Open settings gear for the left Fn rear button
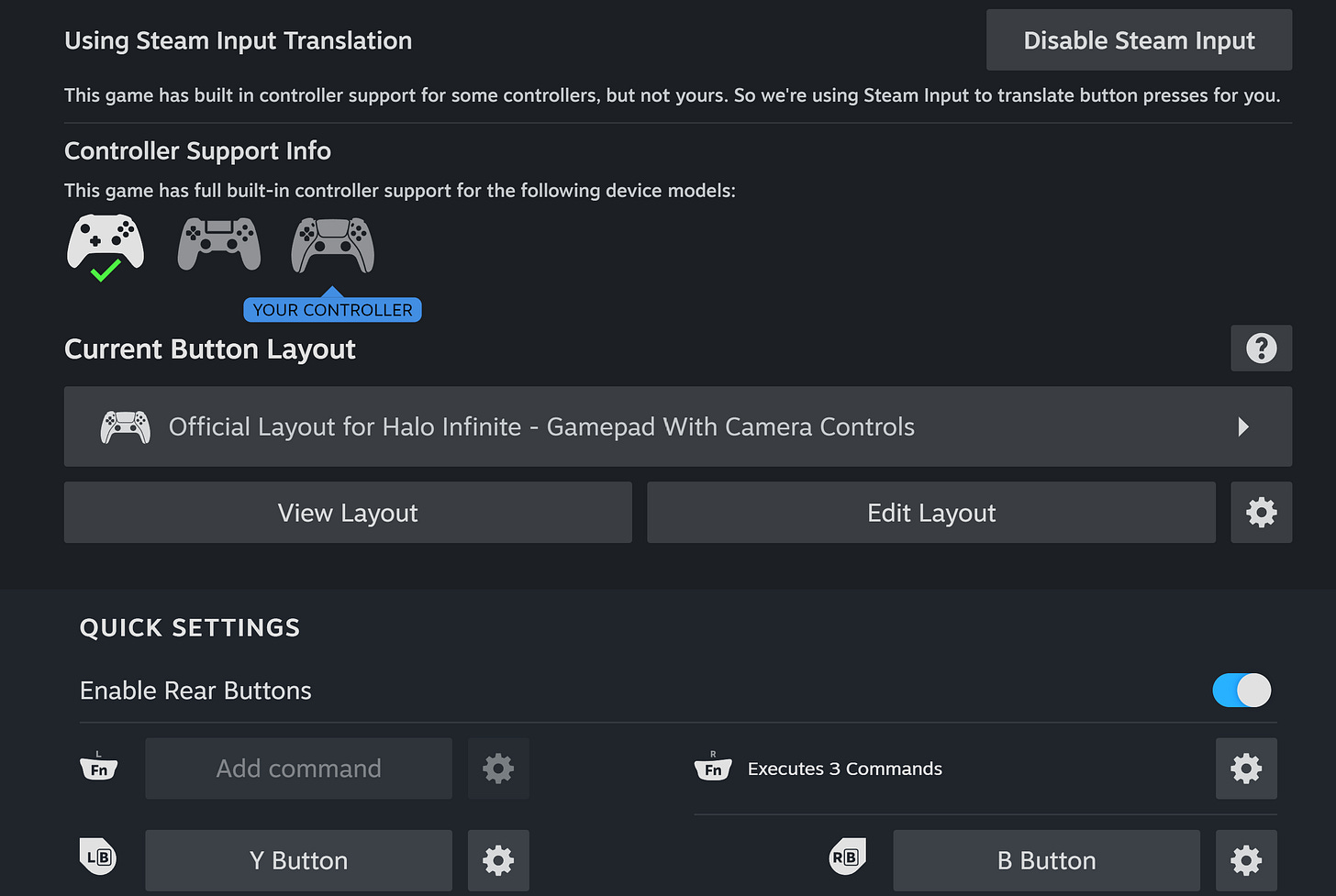This screenshot has width=1336, height=896. pos(498,769)
